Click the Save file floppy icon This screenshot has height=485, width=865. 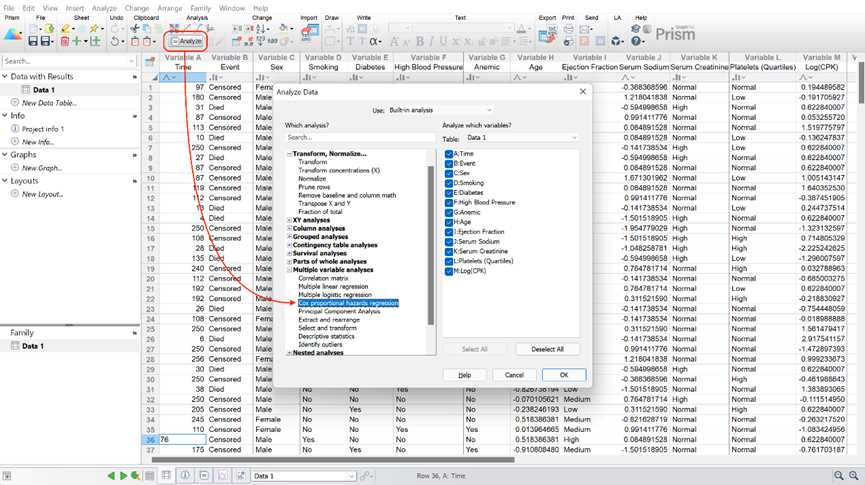[x=33, y=41]
